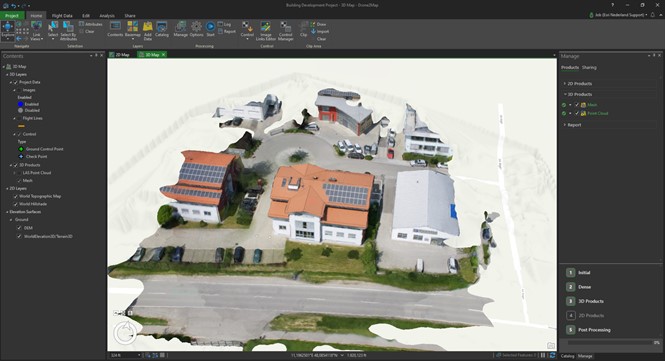The width and height of the screenshot is (665, 361).
Task: Toggle Control layer checkbox
Action: pos(19,134)
